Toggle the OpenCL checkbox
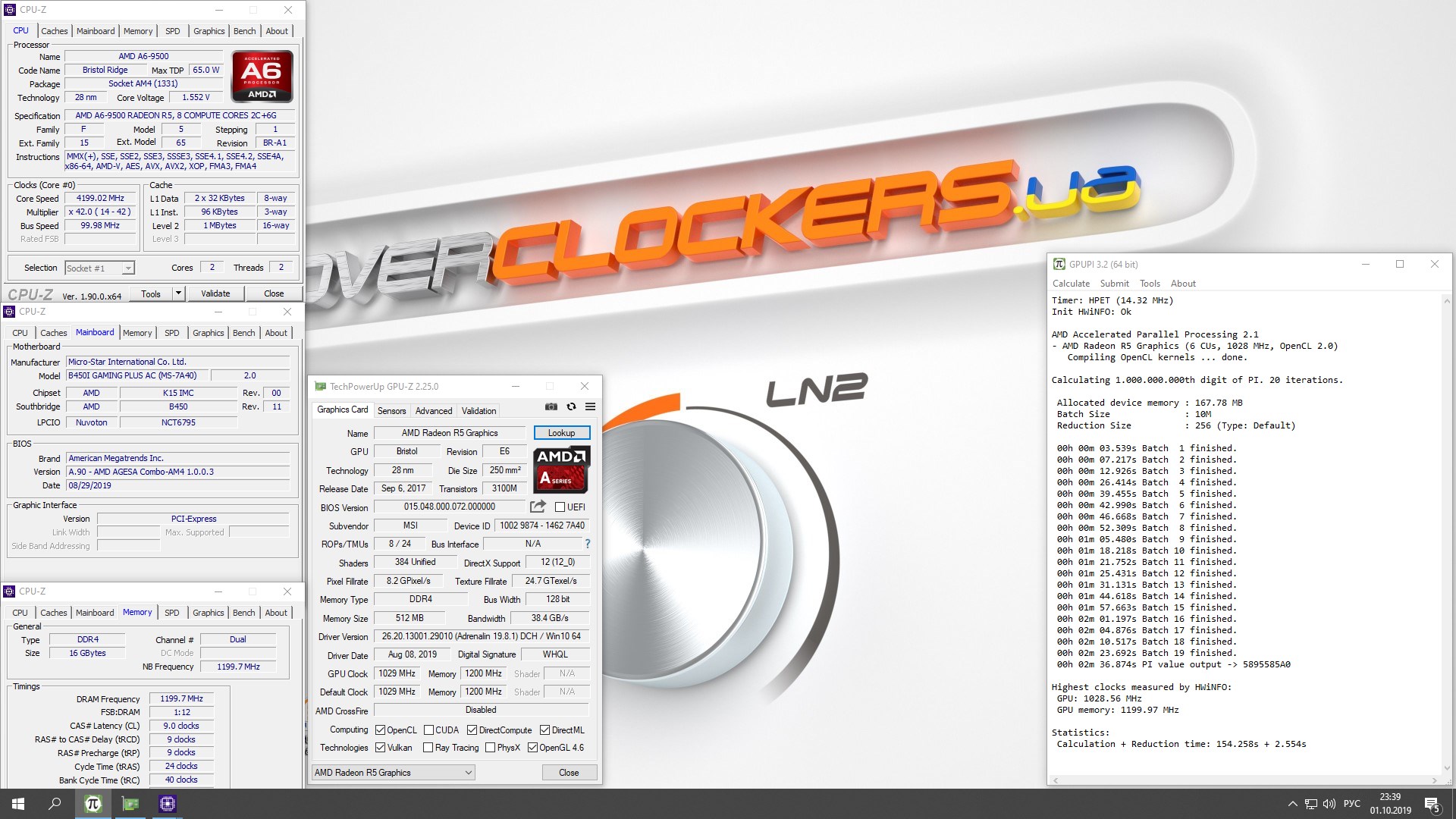This screenshot has height=819, width=1456. (380, 730)
